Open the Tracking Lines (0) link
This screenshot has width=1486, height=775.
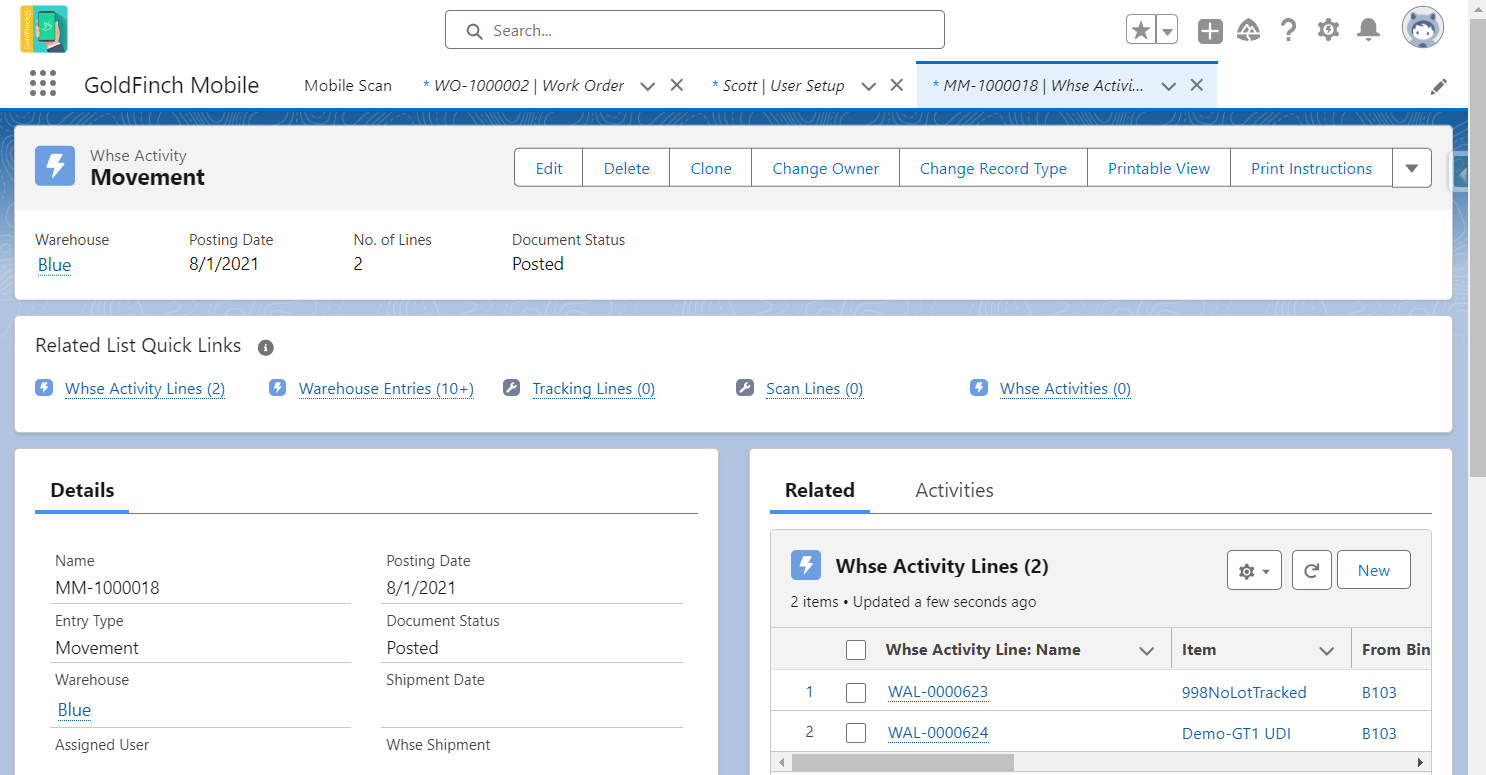pos(594,388)
